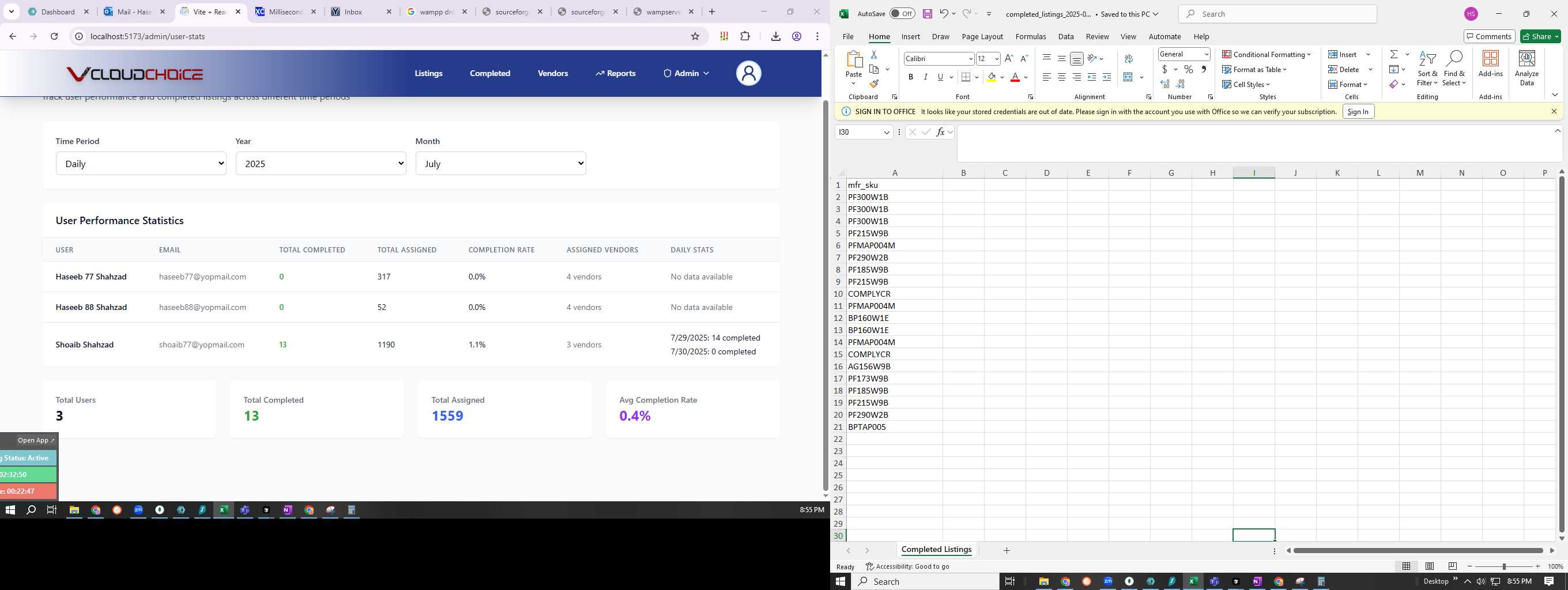Open the Vendors nav link
Screen dimensions: 1568x590
click(553, 73)
